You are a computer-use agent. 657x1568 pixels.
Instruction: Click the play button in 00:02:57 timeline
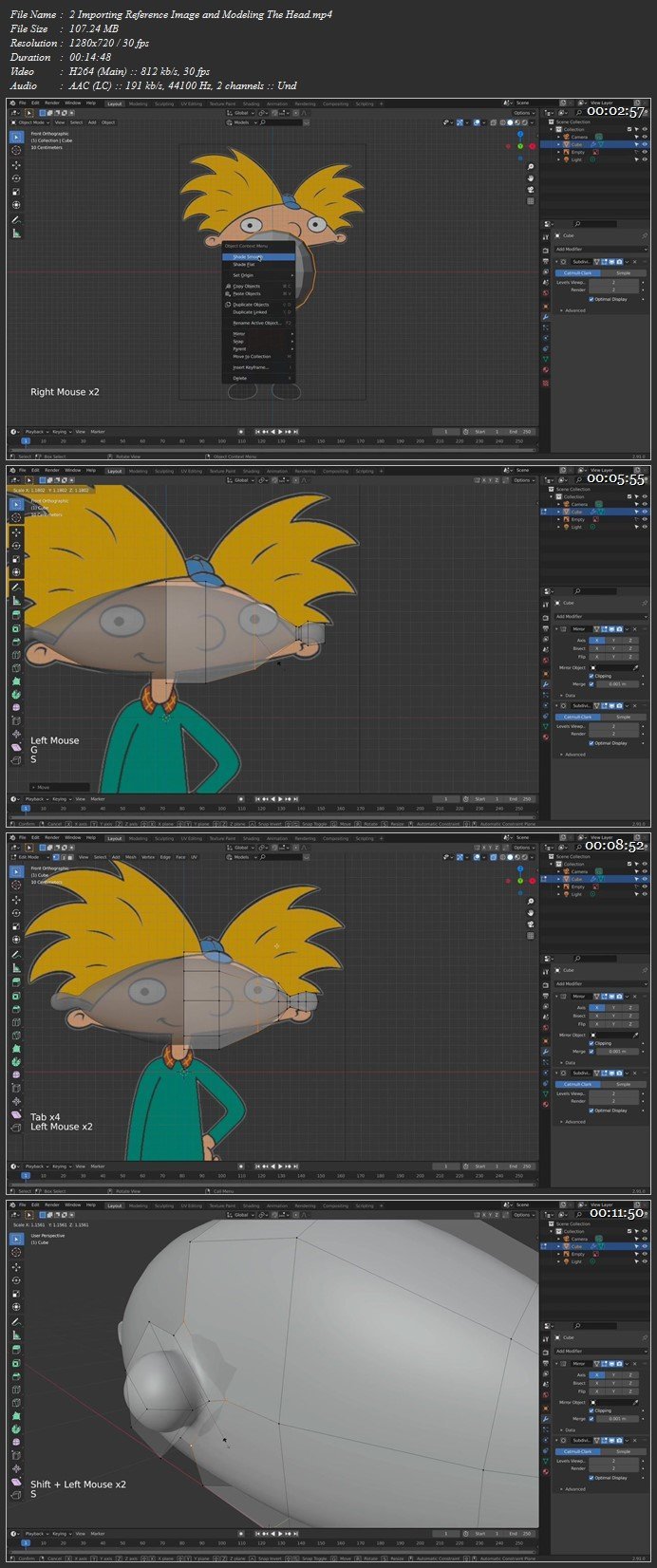280,432
